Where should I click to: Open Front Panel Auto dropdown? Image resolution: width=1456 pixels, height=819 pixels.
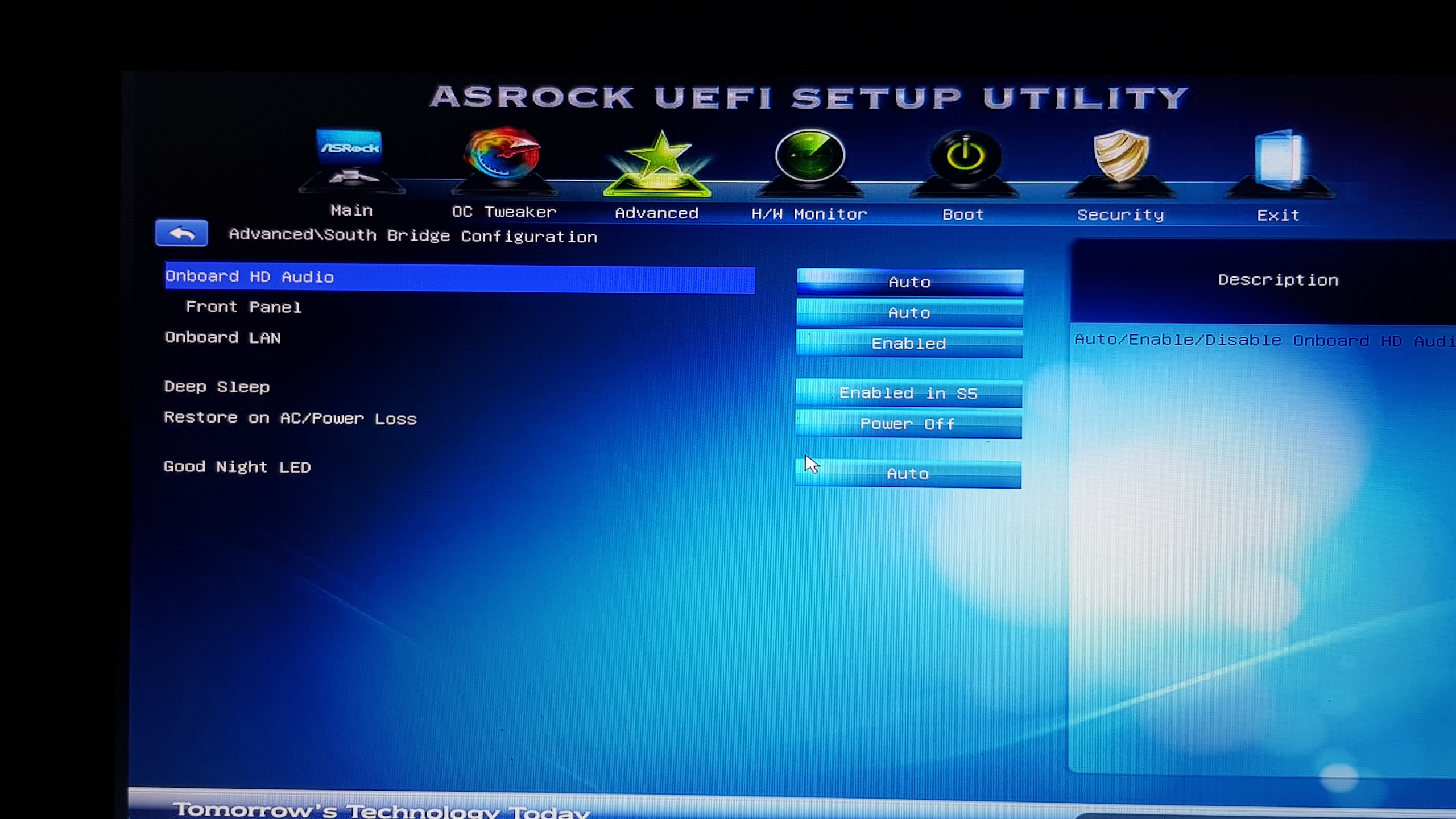(909, 313)
